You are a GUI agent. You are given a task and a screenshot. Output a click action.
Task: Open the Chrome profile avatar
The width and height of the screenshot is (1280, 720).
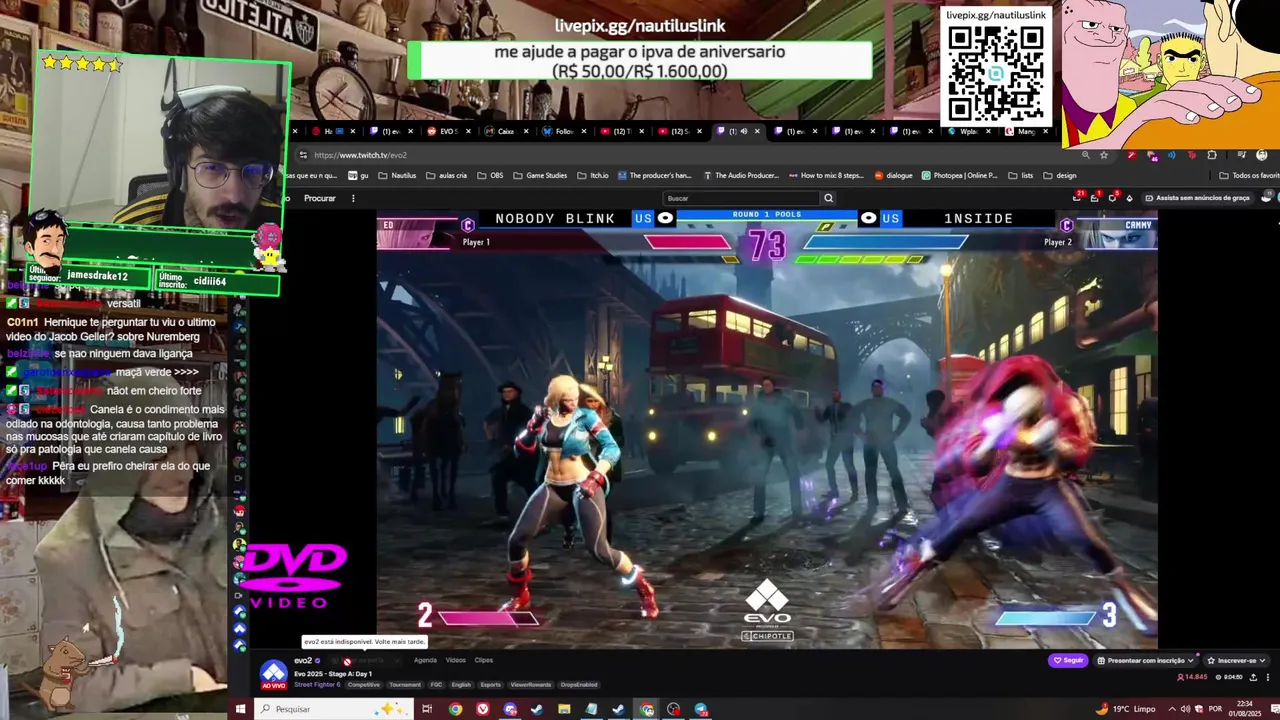[x=1262, y=155]
